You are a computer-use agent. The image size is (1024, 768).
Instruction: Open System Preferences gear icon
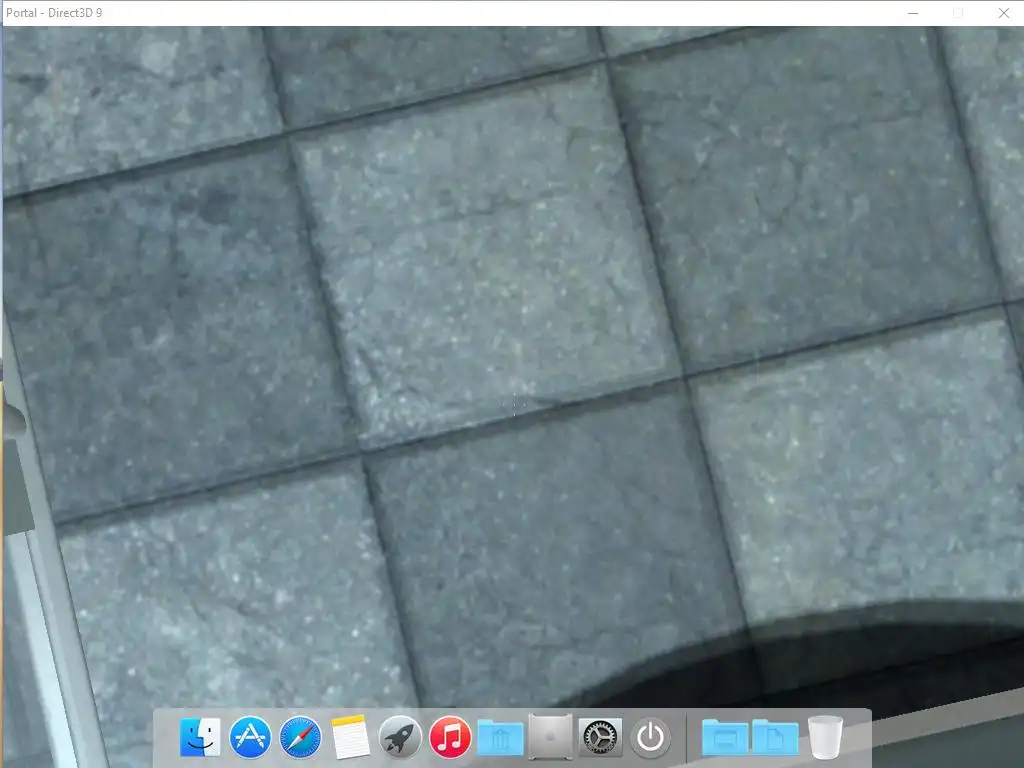pyautogui.click(x=600, y=737)
